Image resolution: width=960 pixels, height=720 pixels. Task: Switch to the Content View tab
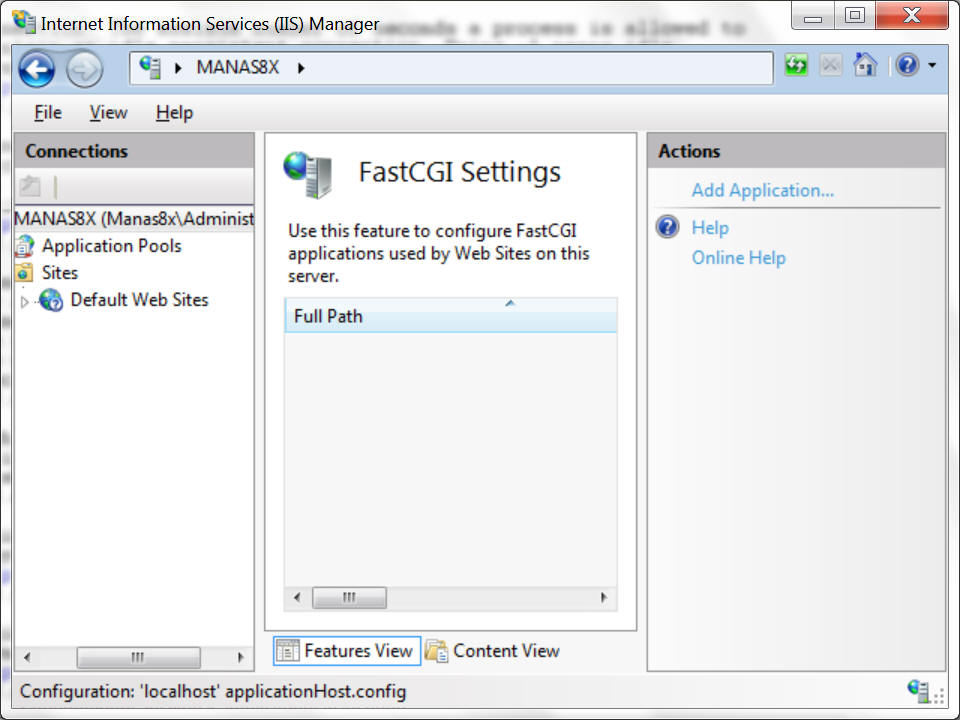(493, 651)
